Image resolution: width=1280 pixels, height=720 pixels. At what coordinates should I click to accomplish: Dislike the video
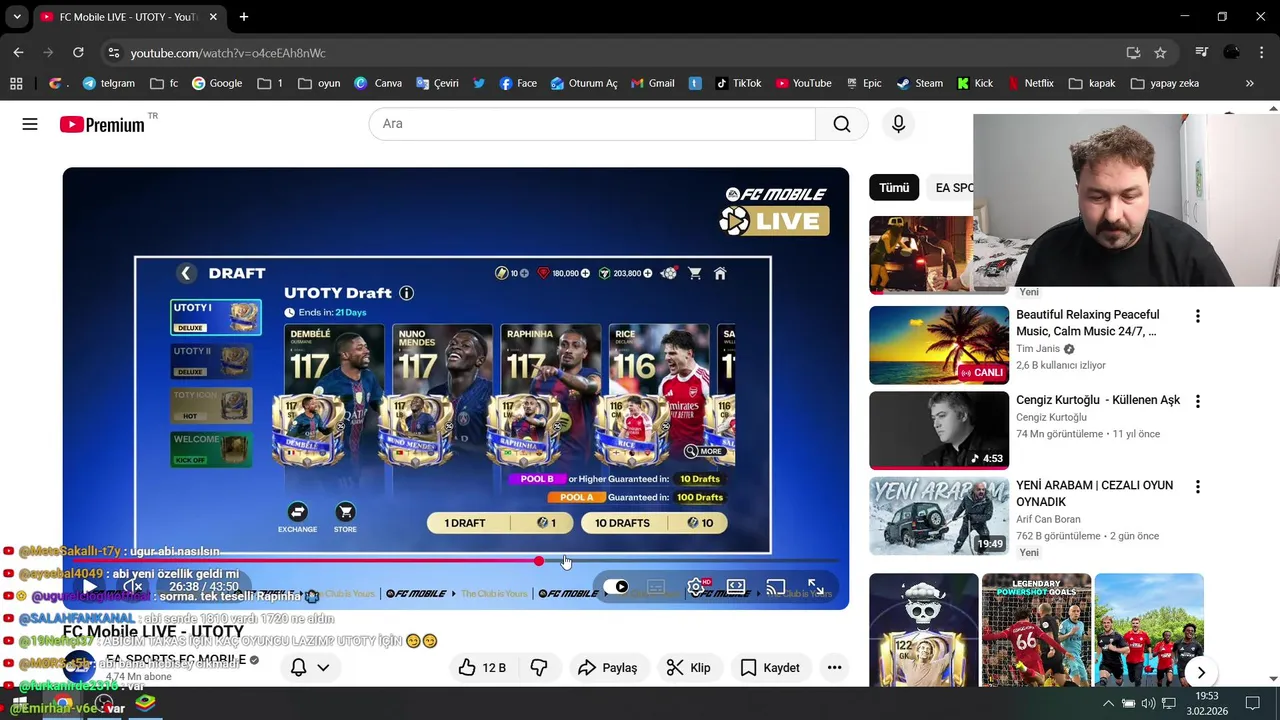pyautogui.click(x=539, y=668)
